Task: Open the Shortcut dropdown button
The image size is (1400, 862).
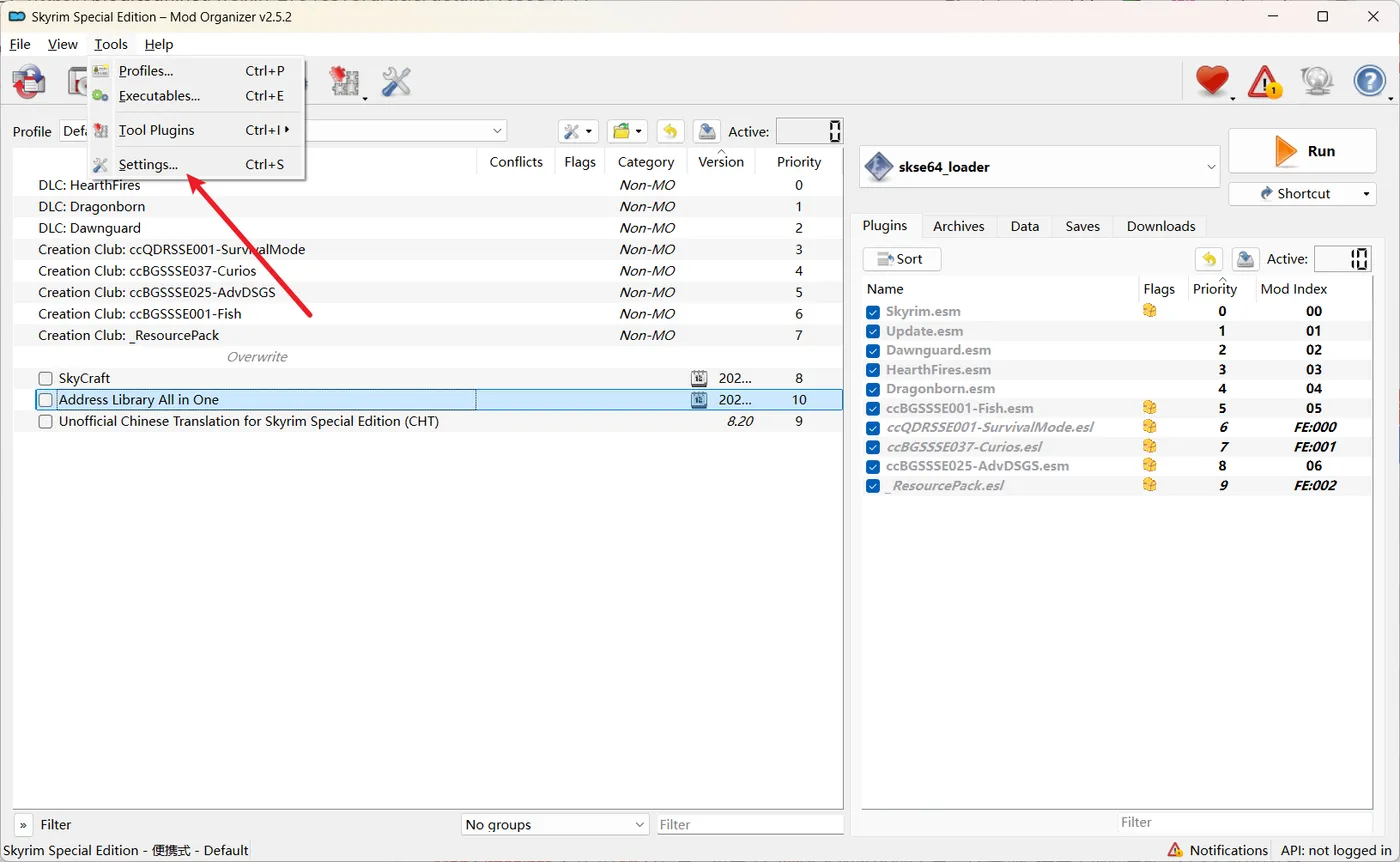Action: [x=1302, y=193]
